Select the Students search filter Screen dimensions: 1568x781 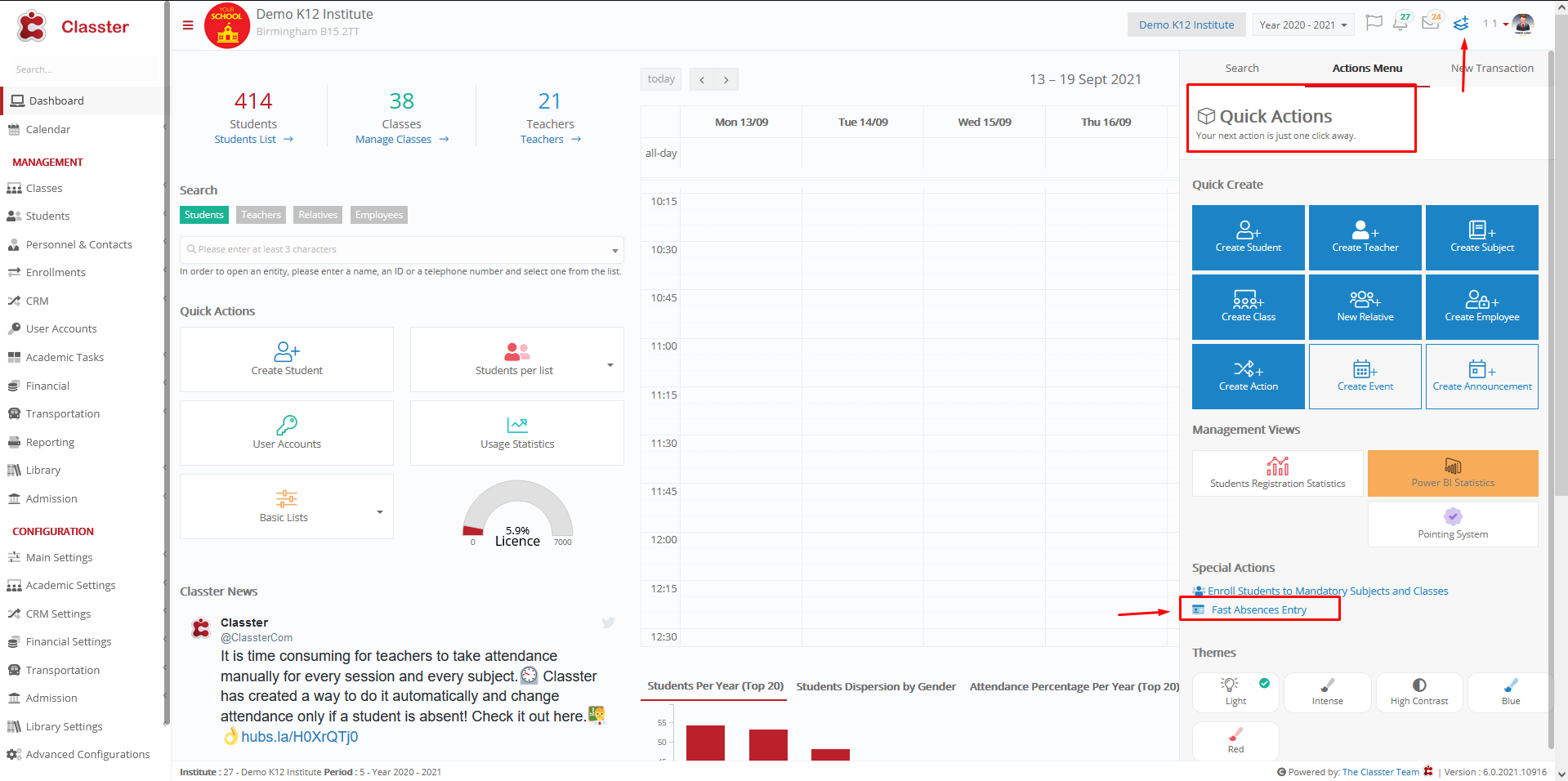(204, 215)
